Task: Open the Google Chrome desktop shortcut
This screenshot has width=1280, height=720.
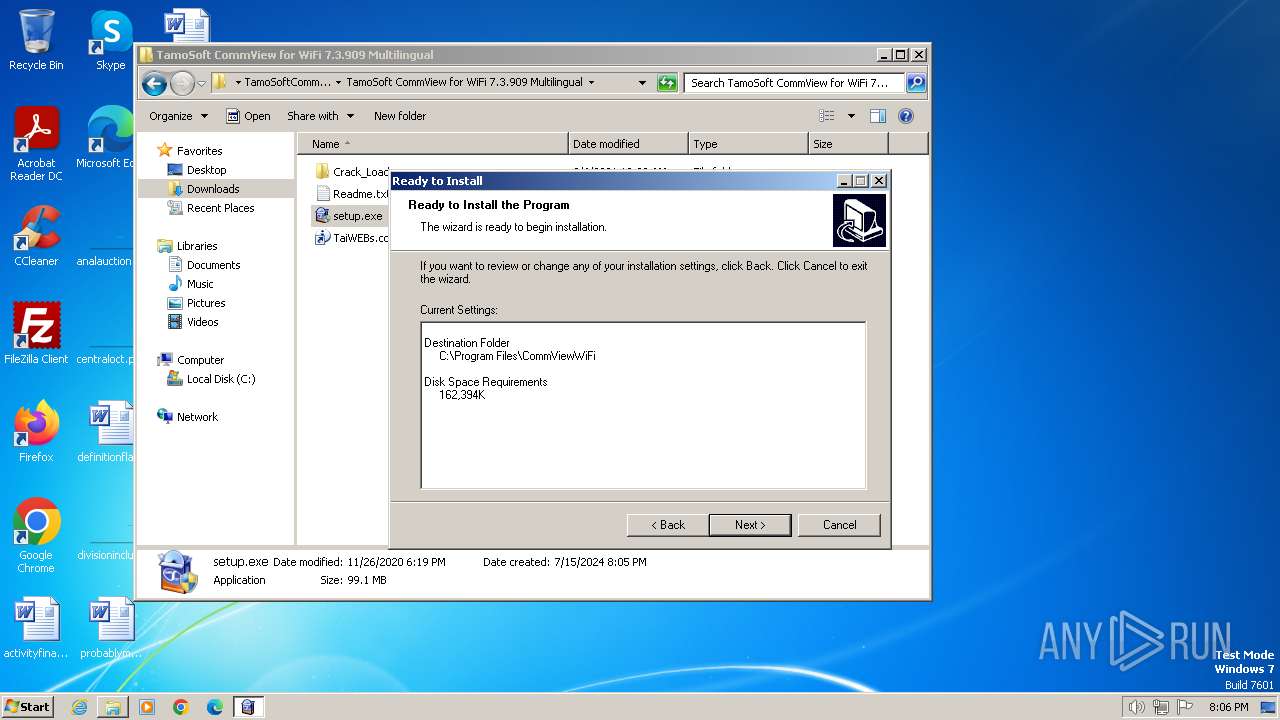Action: point(36,536)
